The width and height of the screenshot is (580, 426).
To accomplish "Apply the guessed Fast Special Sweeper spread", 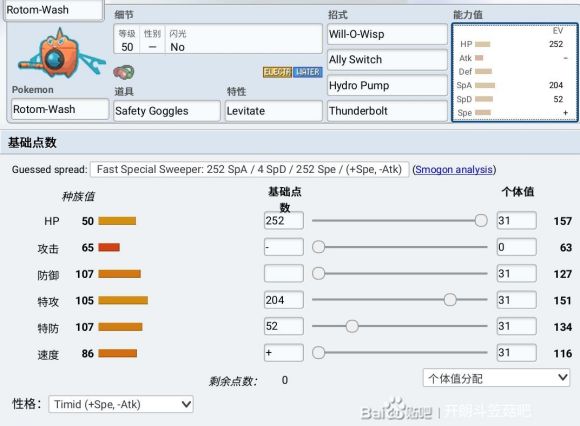I will [250, 169].
